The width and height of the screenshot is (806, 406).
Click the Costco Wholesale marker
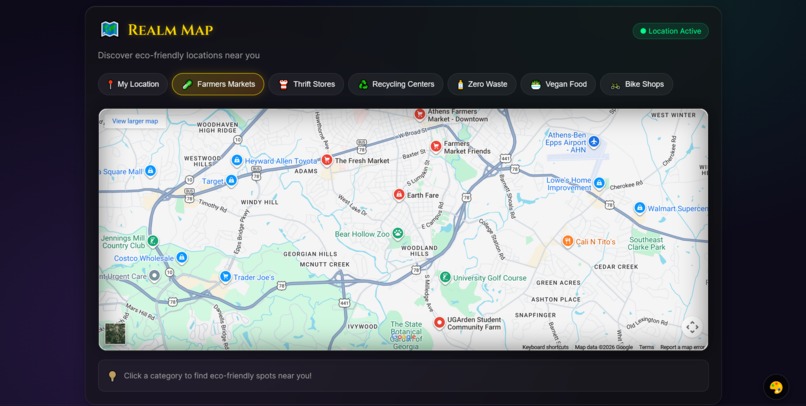[181, 257]
